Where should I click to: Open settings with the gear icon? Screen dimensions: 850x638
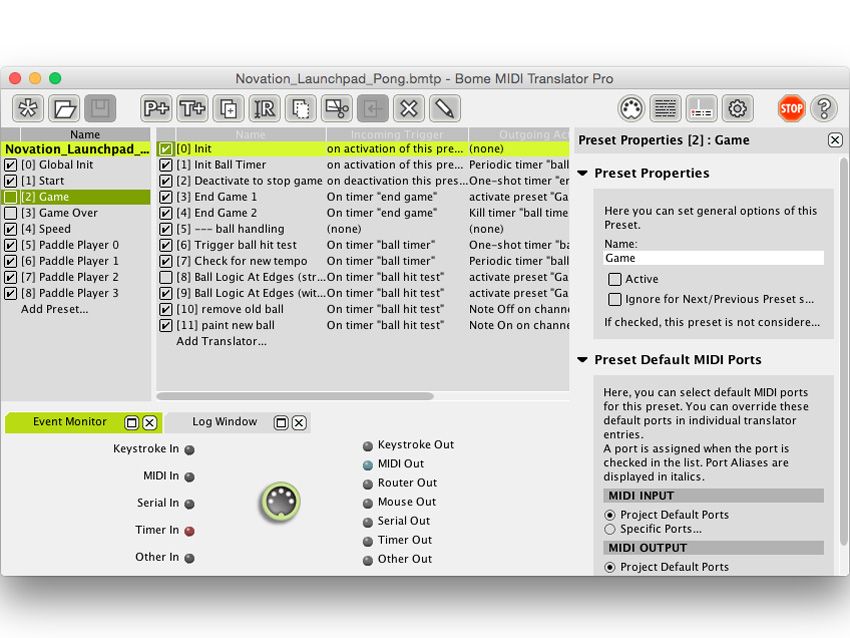click(x=735, y=107)
